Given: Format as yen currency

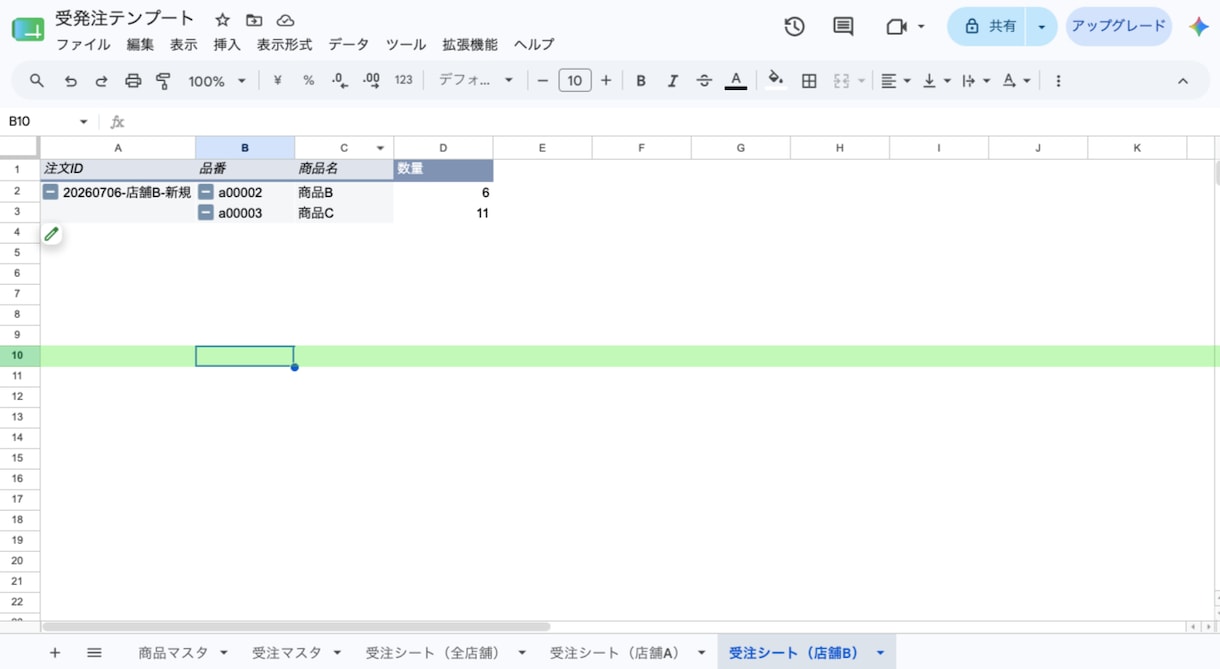Looking at the screenshot, I should [277, 81].
